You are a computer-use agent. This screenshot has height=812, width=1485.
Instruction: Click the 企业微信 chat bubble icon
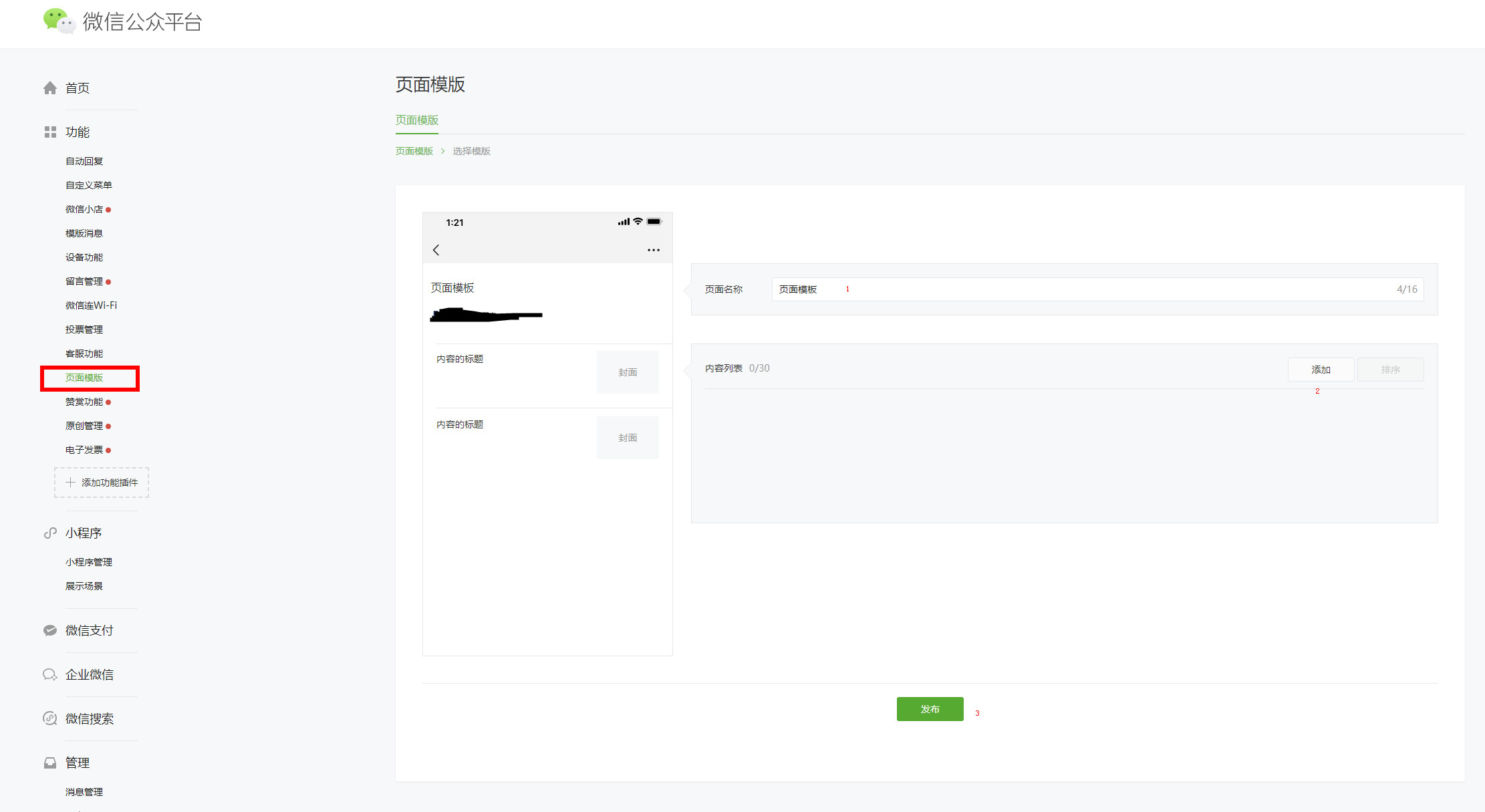(x=50, y=674)
